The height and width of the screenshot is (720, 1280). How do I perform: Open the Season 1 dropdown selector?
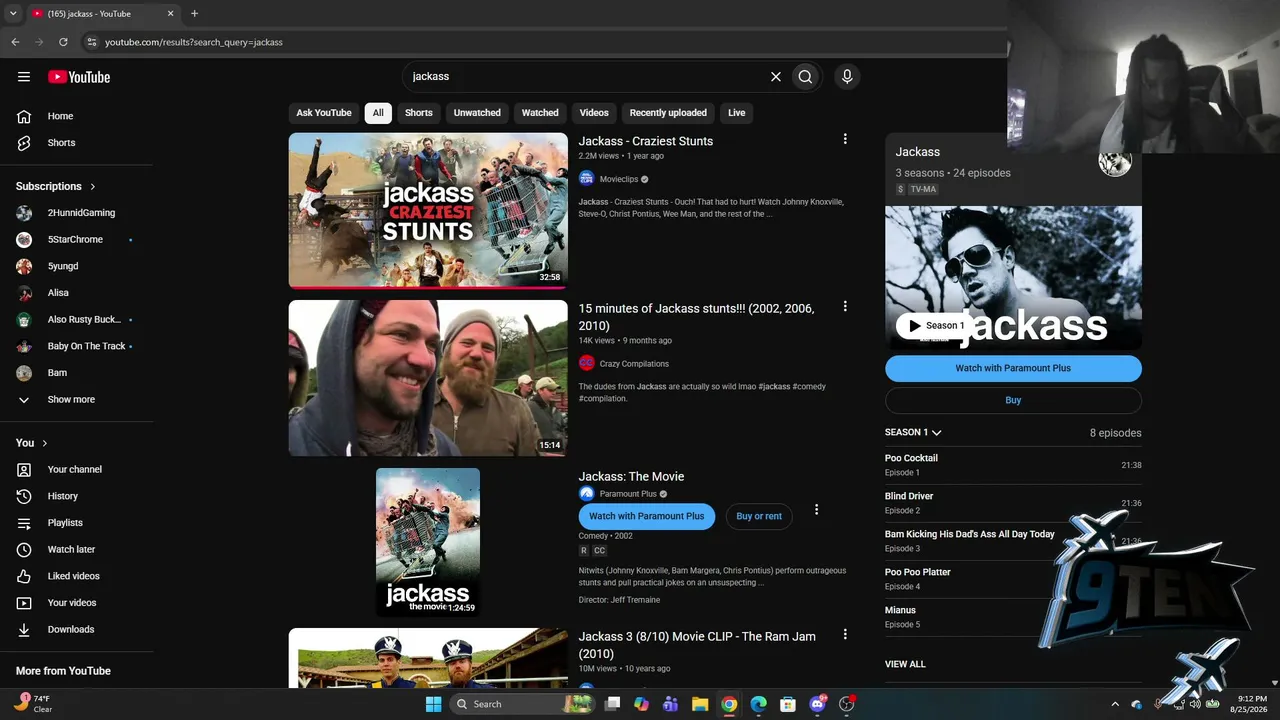tap(913, 433)
